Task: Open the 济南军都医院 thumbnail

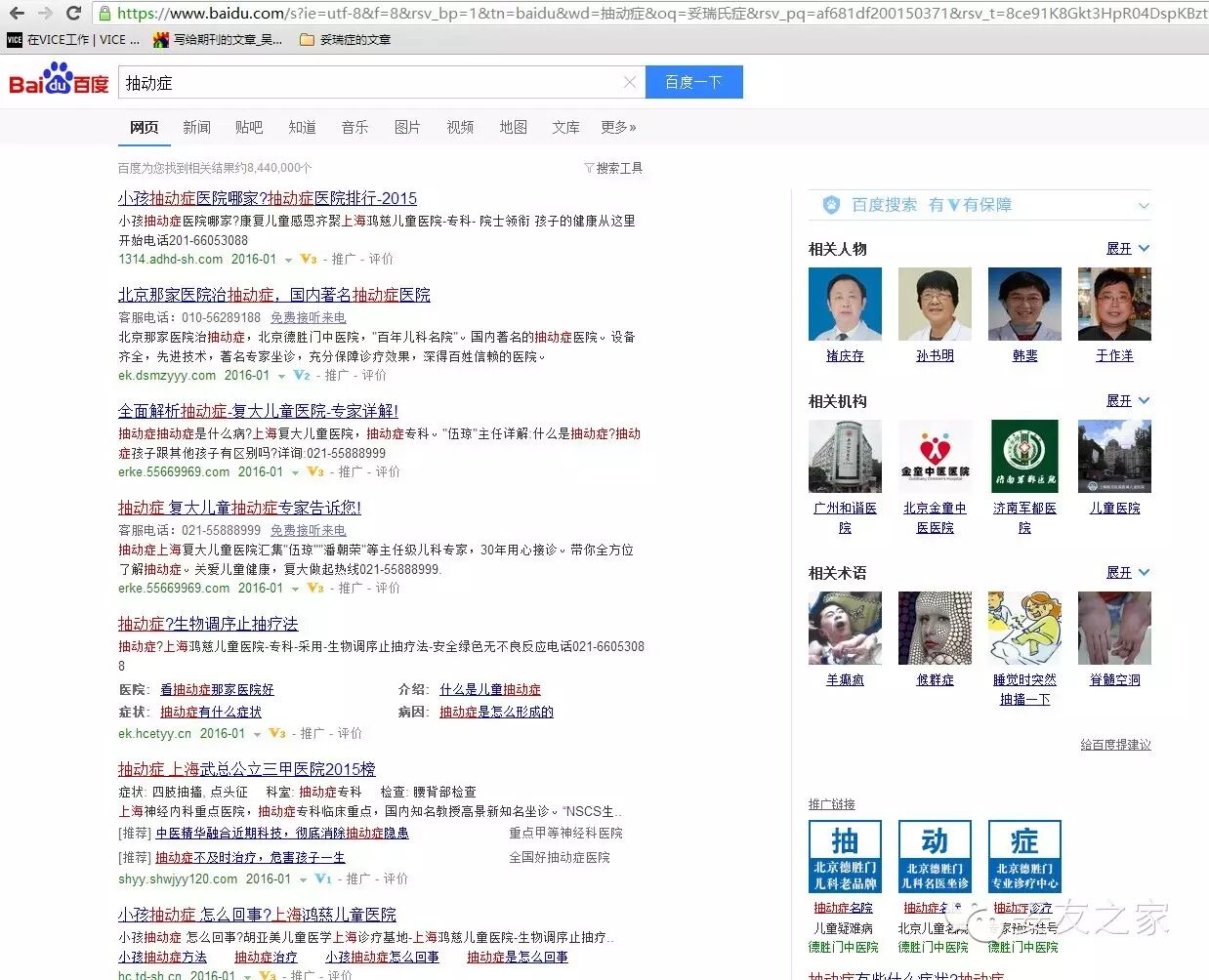Action: 1024,456
